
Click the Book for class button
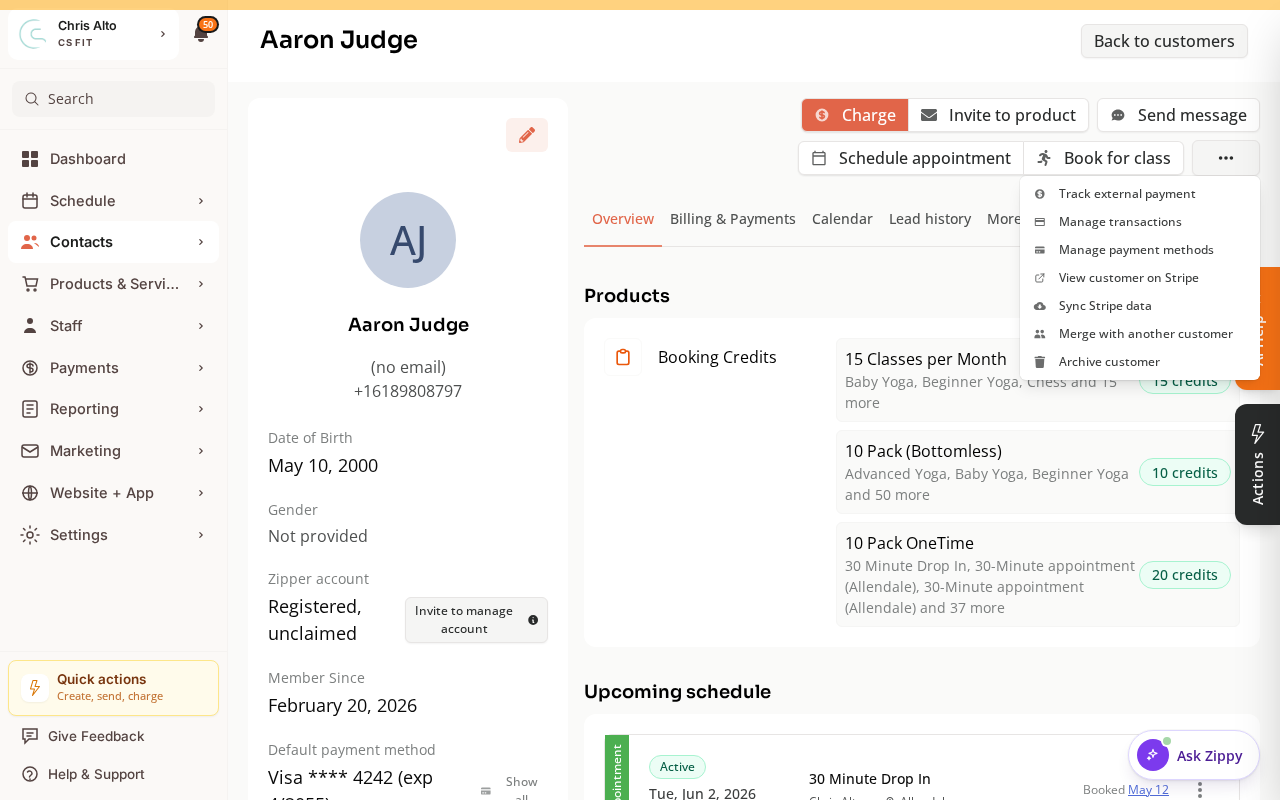1103,158
